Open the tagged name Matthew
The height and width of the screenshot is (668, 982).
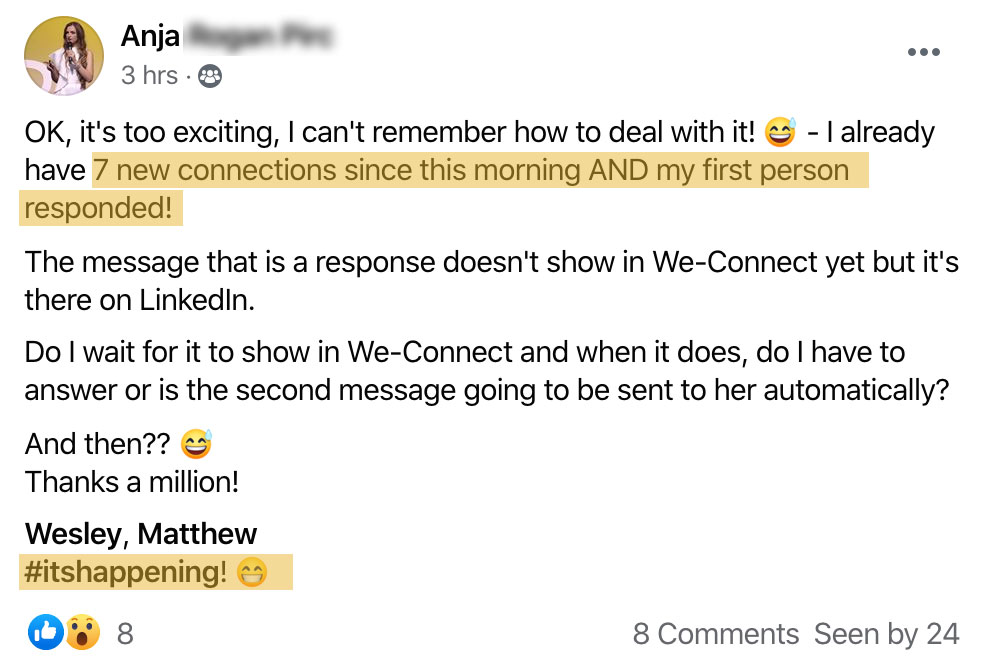197,534
